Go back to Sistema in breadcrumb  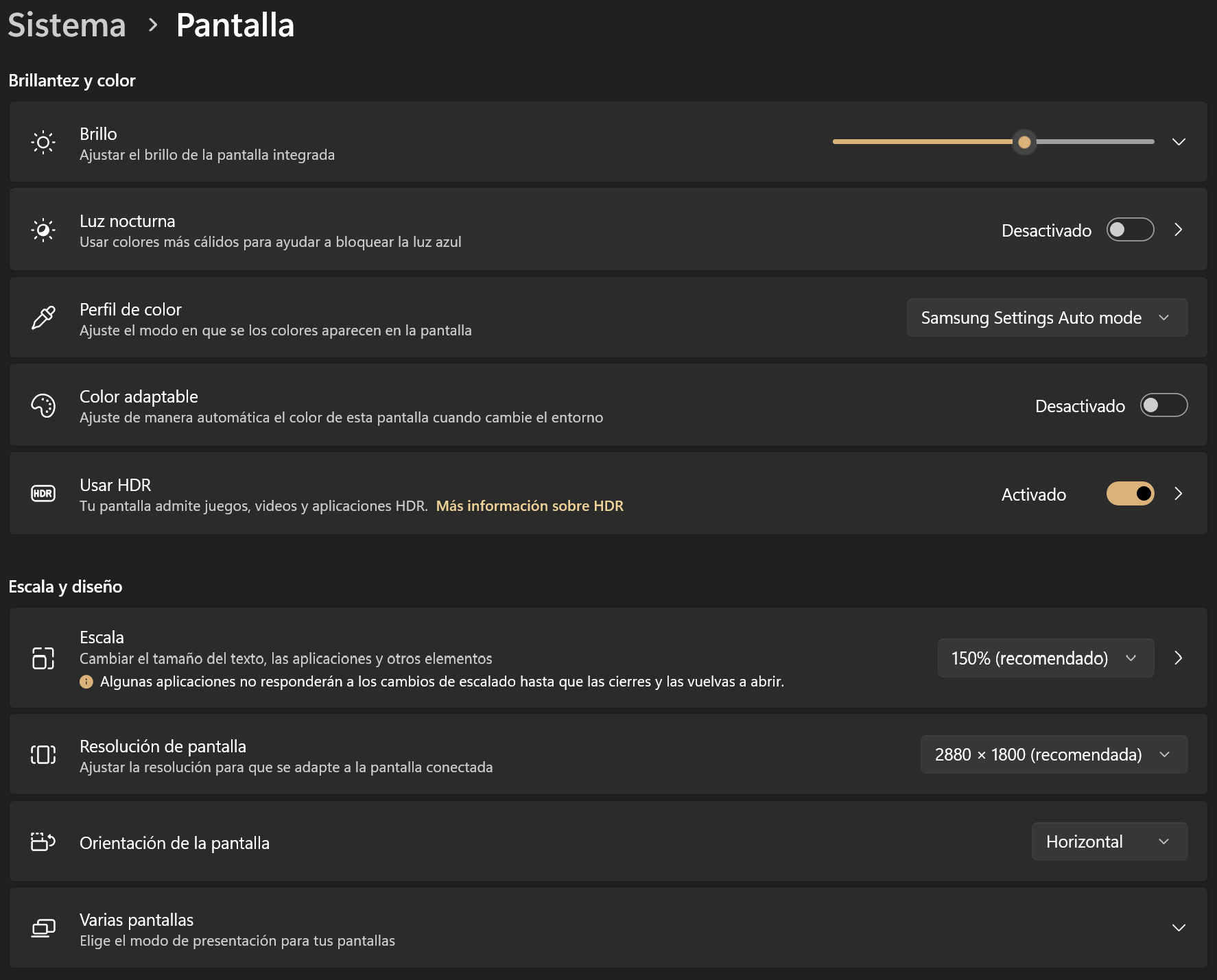(x=67, y=25)
